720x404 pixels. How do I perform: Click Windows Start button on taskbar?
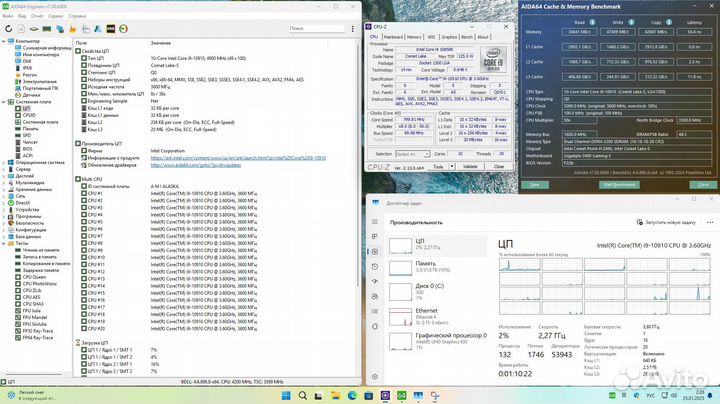286,396
